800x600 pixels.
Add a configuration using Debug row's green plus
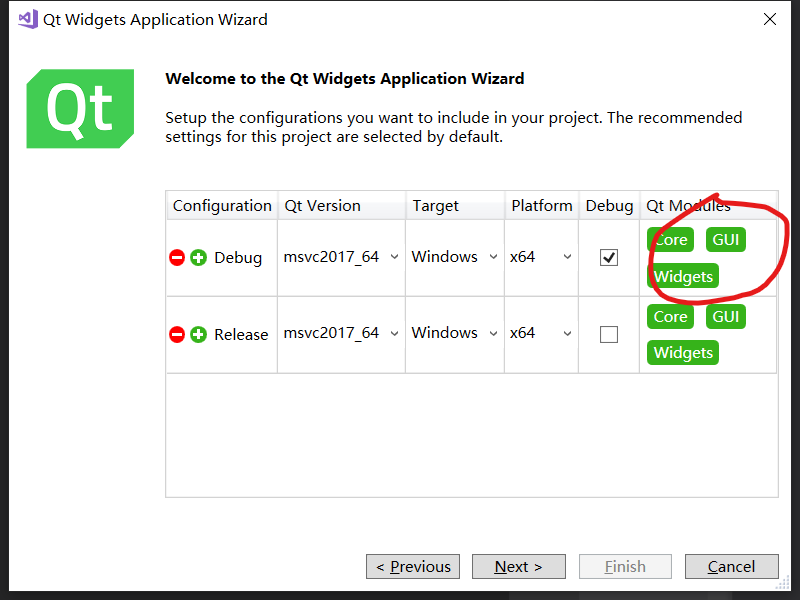coord(198,258)
